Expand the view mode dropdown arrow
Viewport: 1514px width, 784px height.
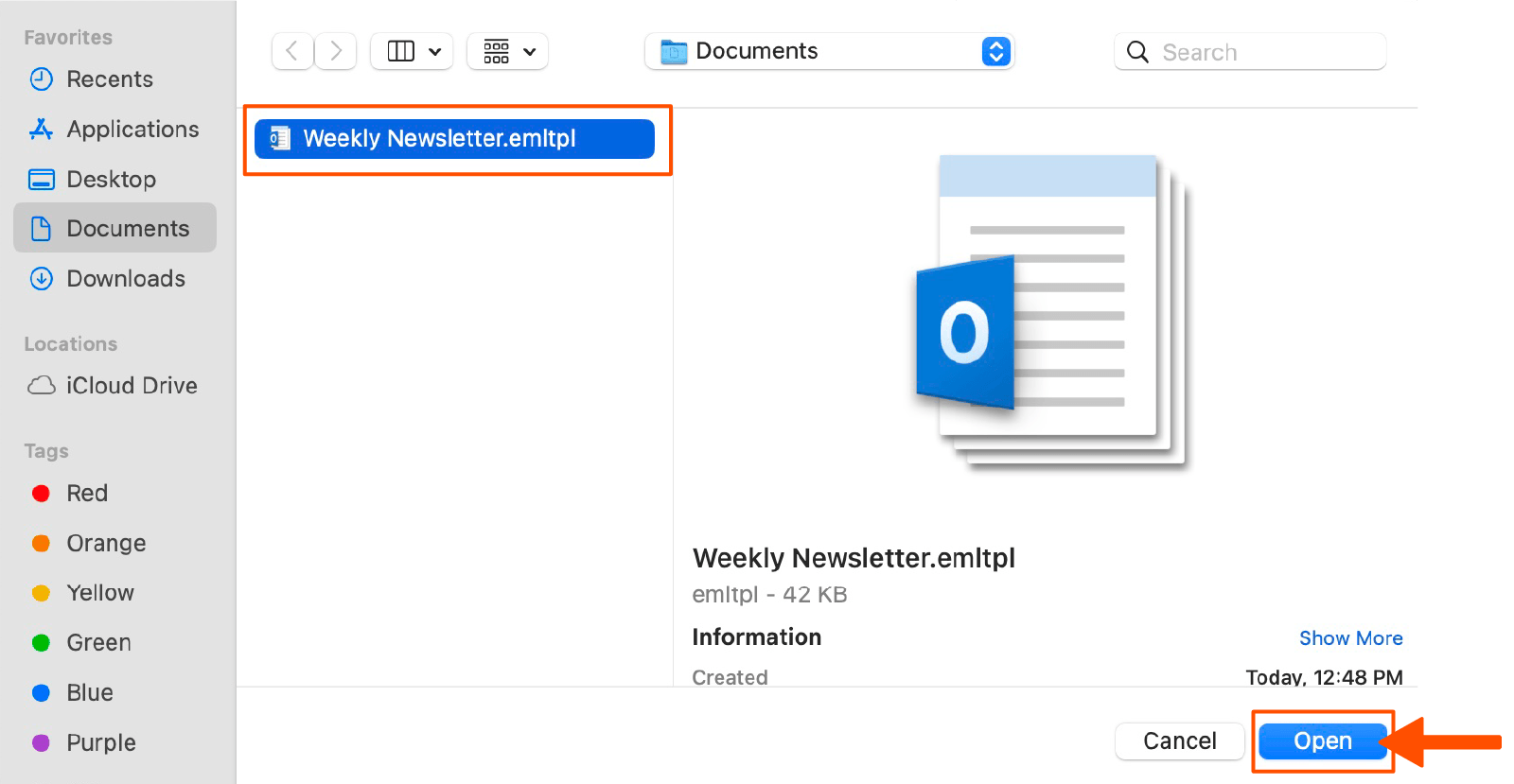point(435,52)
